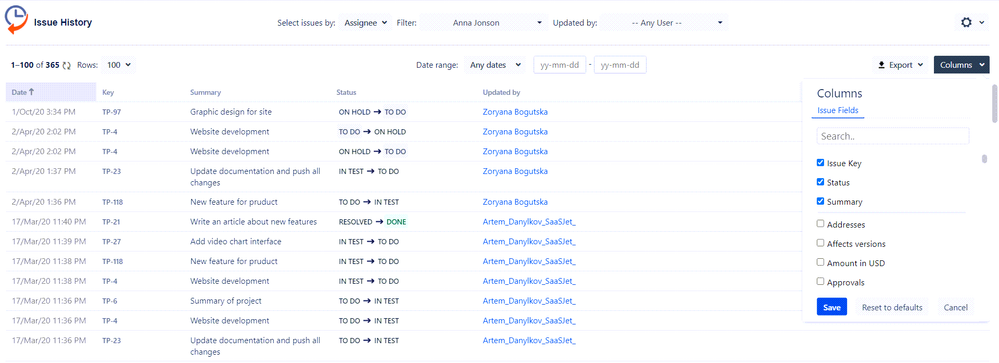Expand the Anna Jonson filter dropdown
The height and width of the screenshot is (363, 999).
coord(483,23)
